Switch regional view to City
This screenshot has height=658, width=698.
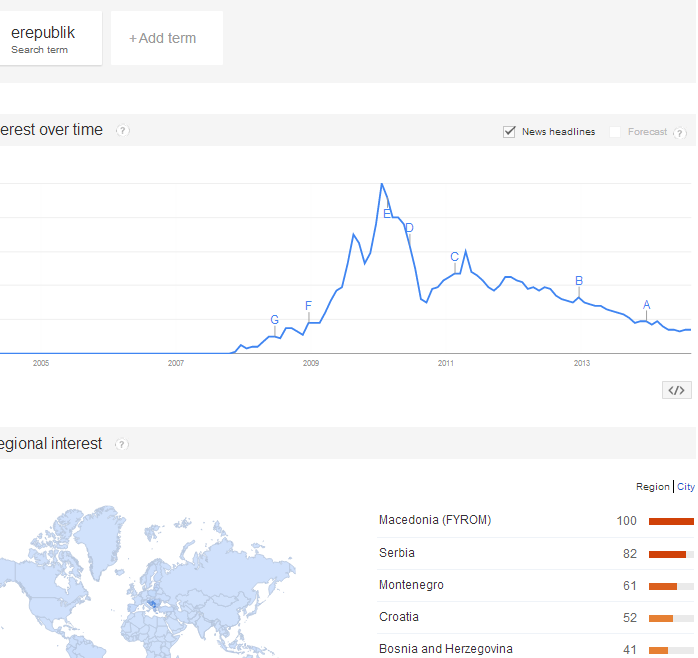[x=686, y=487]
